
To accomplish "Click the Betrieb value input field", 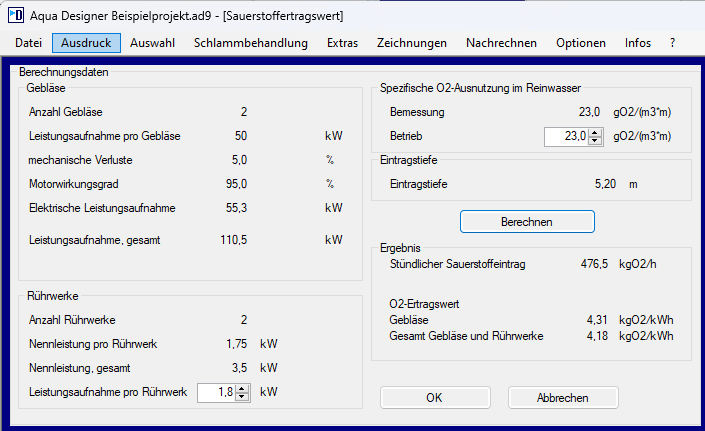I will pyautogui.click(x=565, y=136).
